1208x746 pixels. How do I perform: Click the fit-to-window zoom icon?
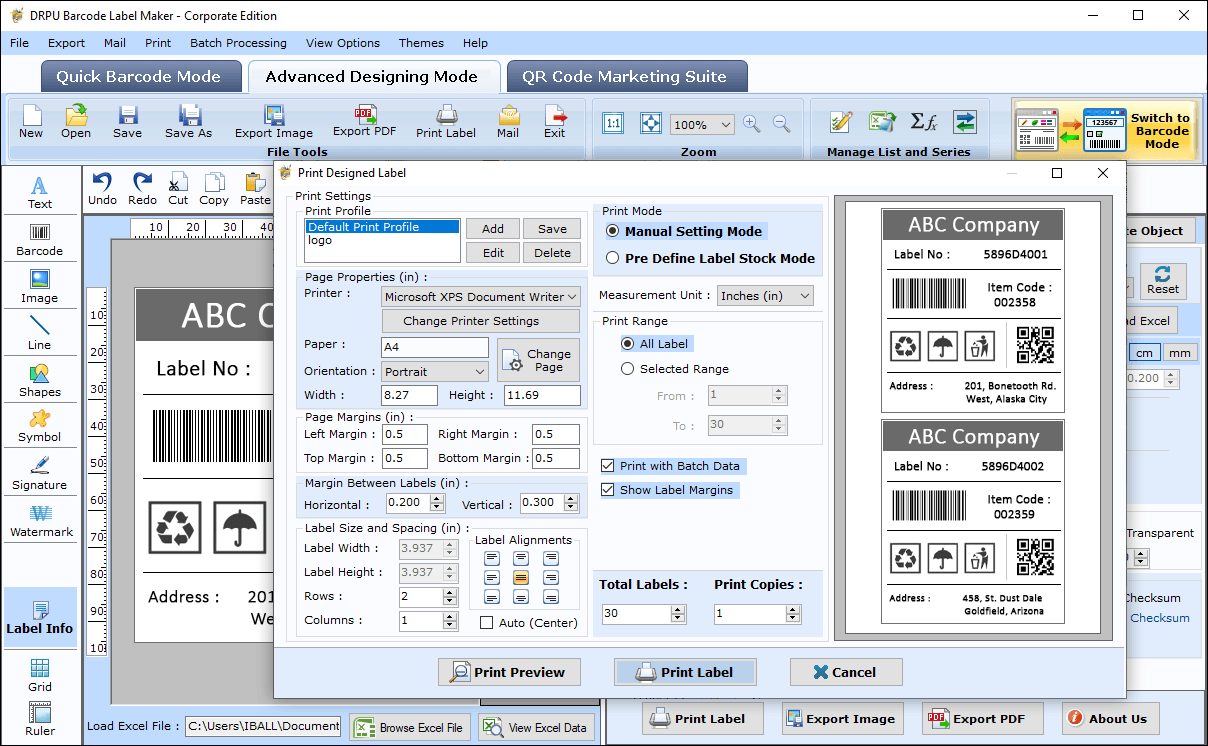pyautogui.click(x=650, y=124)
